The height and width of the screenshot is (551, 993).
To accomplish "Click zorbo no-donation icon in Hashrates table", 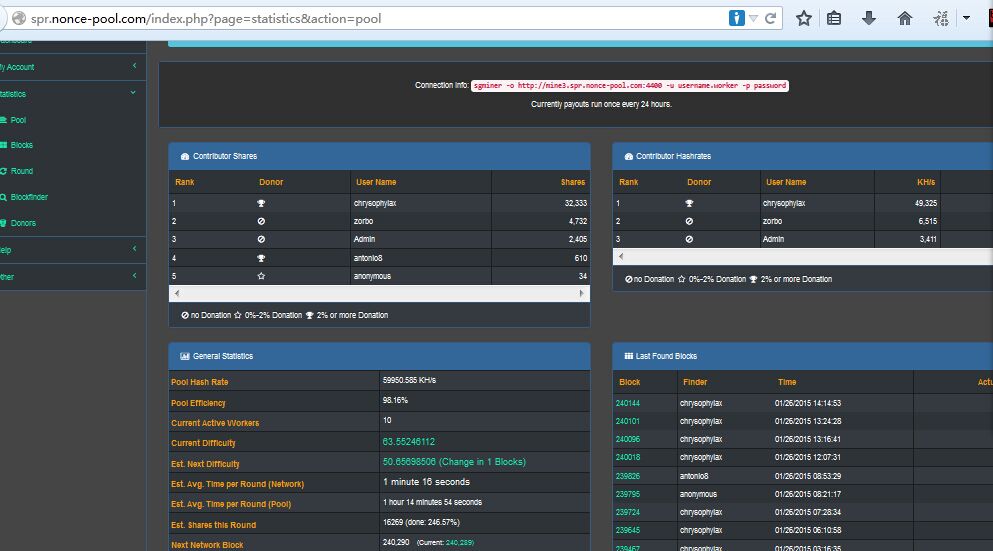I will [x=689, y=221].
